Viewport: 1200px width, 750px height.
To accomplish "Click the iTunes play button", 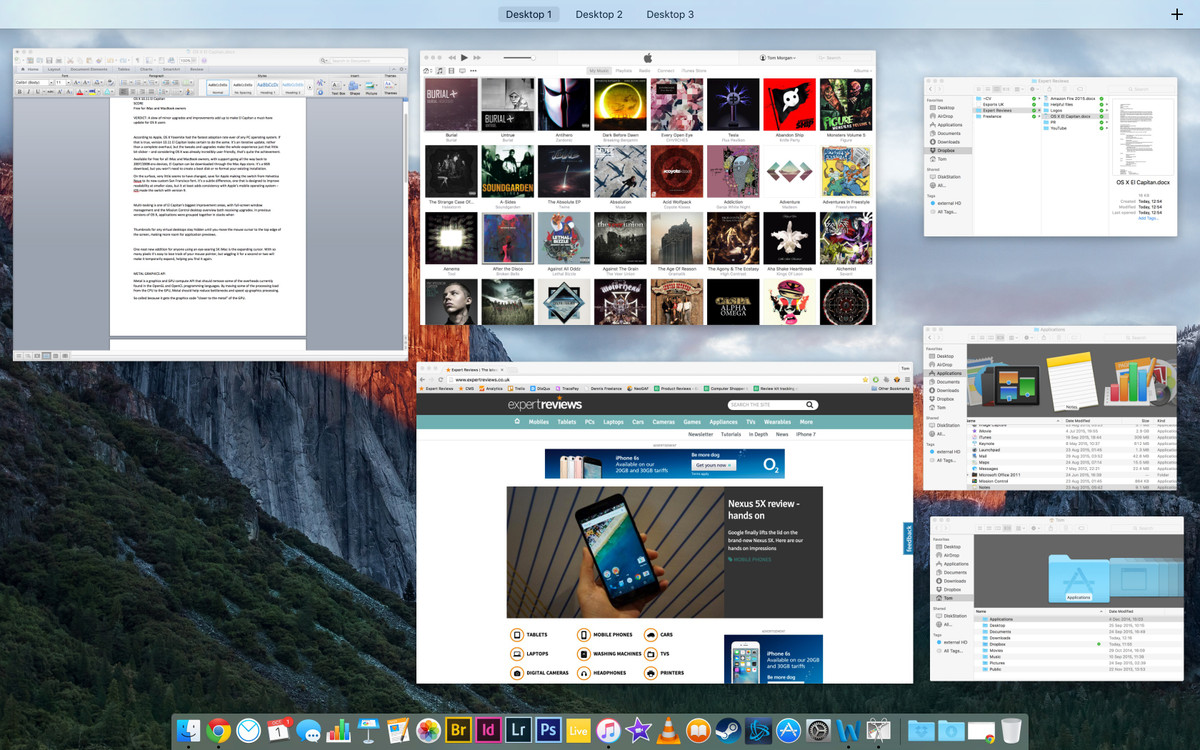I will tap(464, 58).
